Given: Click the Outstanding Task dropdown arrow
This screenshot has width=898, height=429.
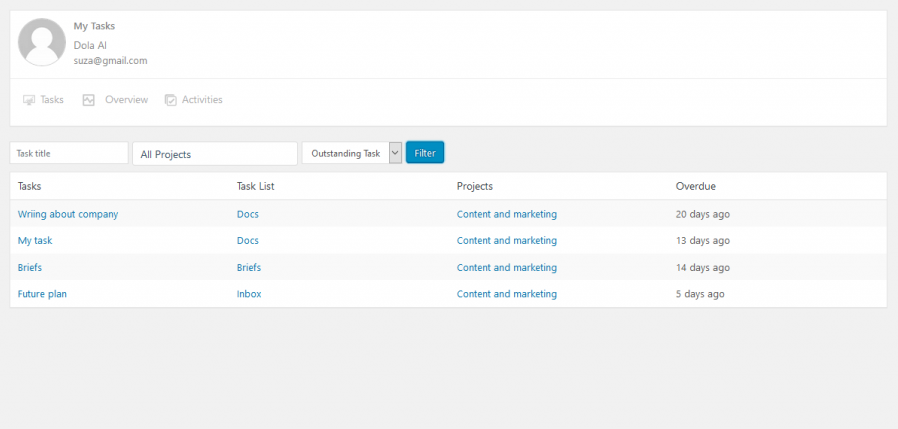Looking at the screenshot, I should coord(395,153).
